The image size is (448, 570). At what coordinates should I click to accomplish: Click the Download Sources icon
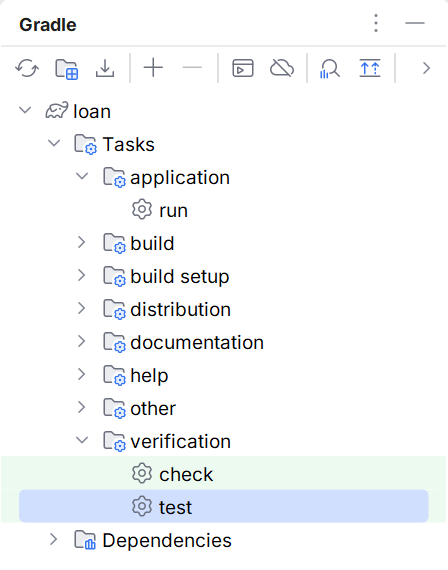pos(105,68)
